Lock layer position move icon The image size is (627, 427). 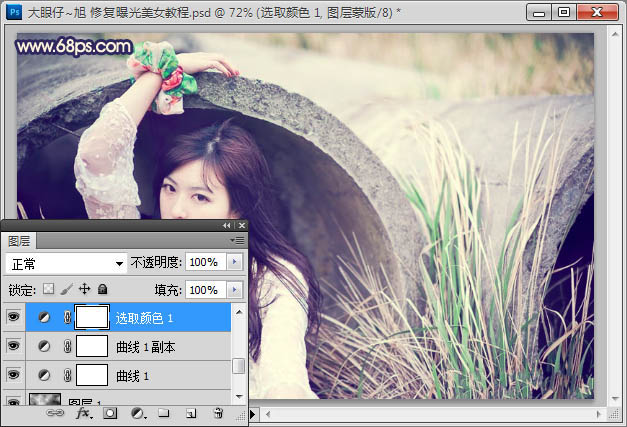(84, 289)
